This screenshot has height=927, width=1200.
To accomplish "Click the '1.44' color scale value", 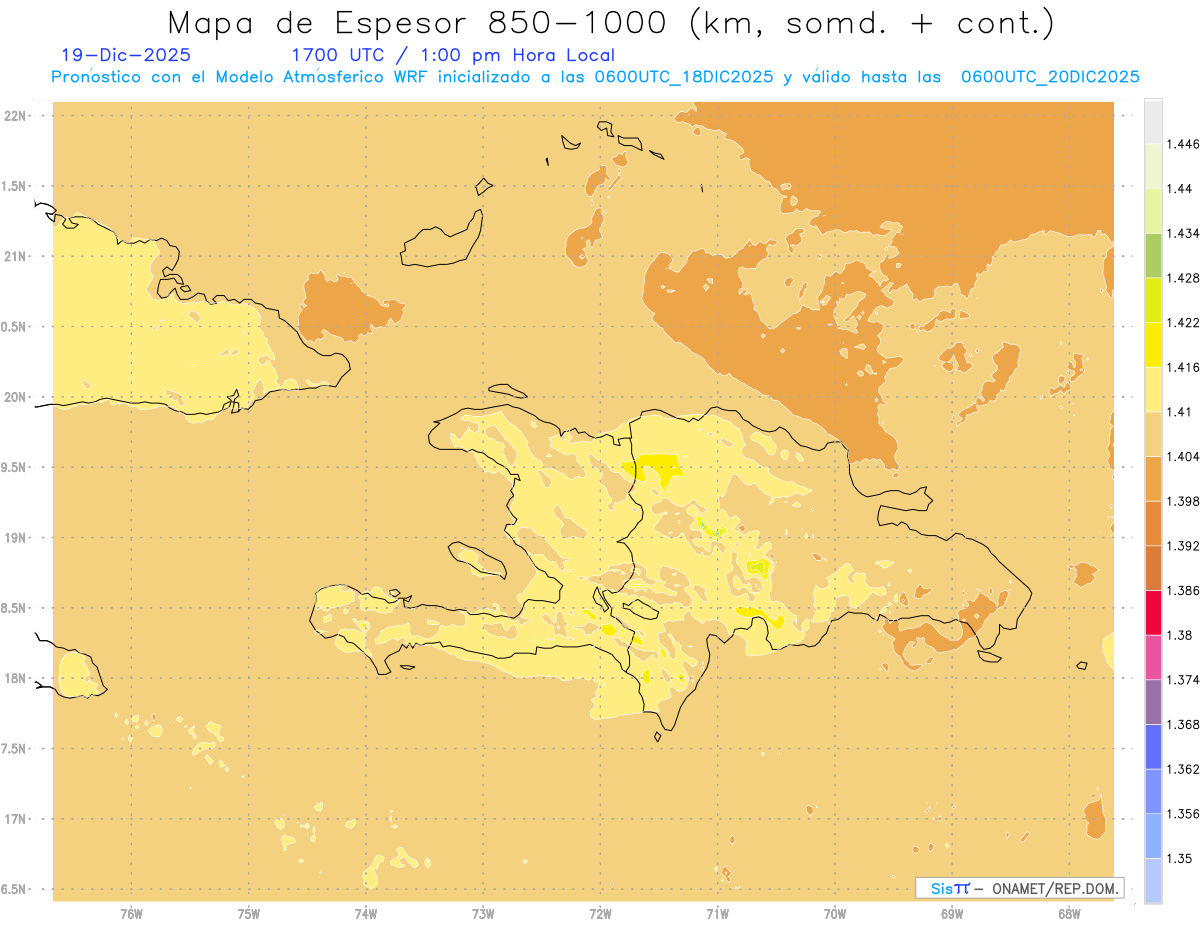I will coord(1180,188).
